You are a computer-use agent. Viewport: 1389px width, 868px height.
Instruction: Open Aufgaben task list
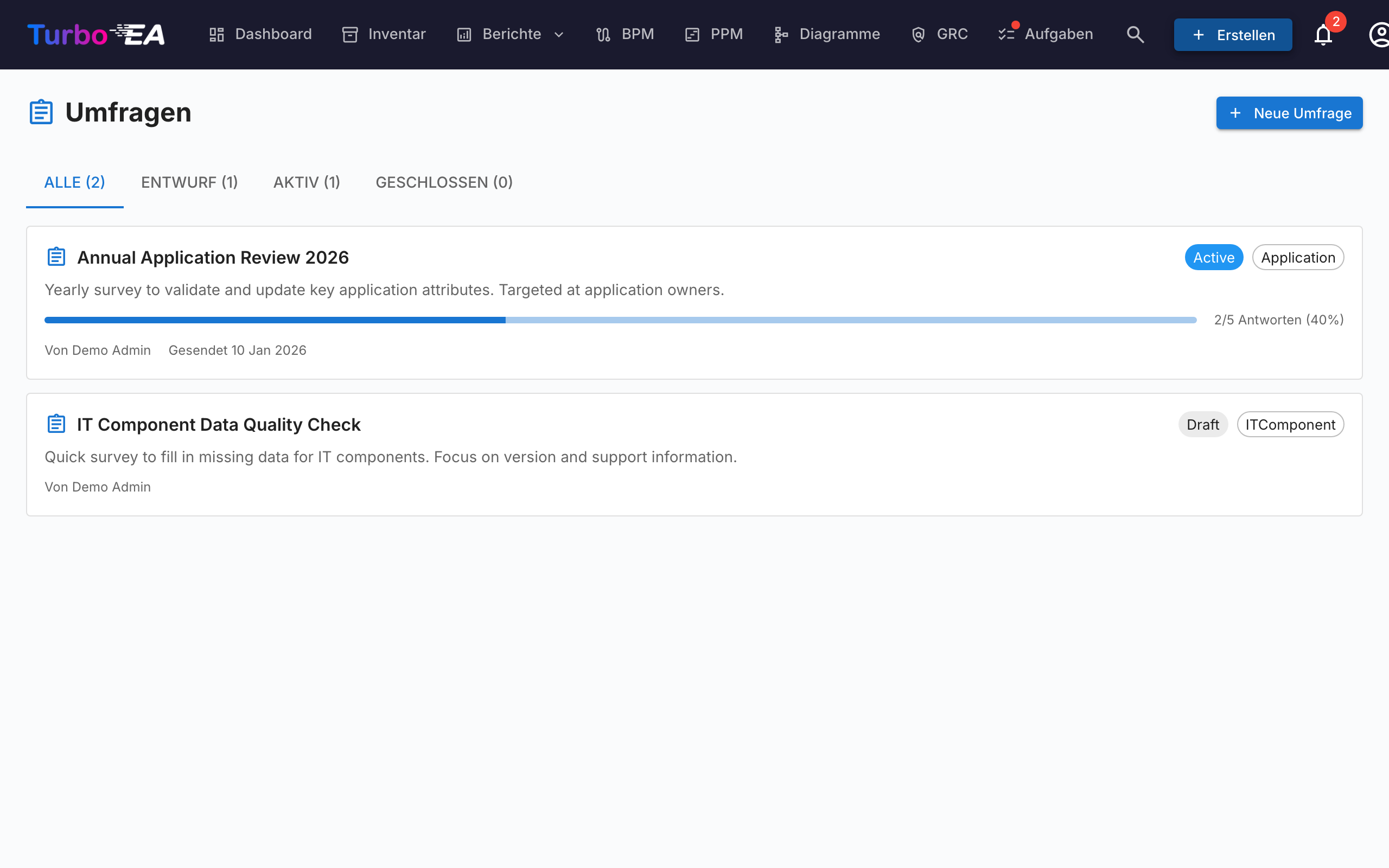click(x=1045, y=34)
